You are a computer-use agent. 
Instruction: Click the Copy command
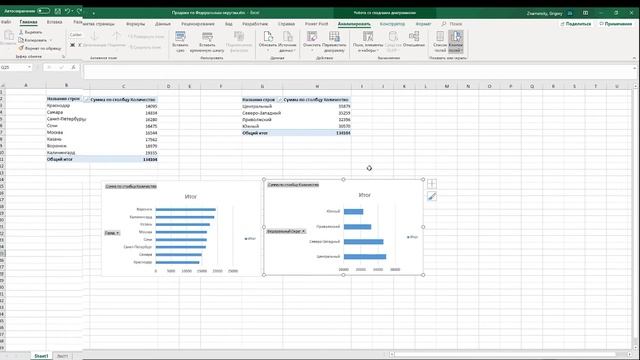[x=33, y=40]
